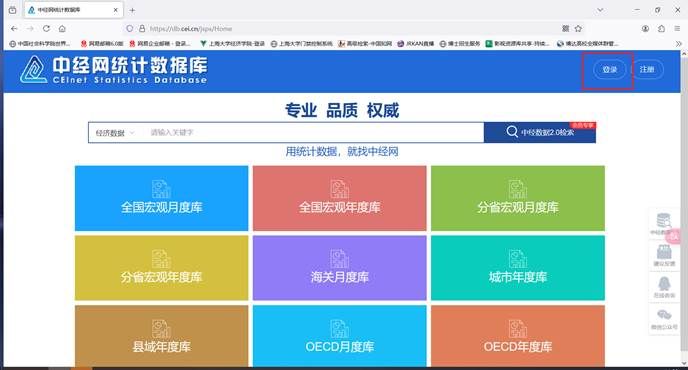Reload the page with the refresh icon
This screenshot has height=370, width=688.
46,29
